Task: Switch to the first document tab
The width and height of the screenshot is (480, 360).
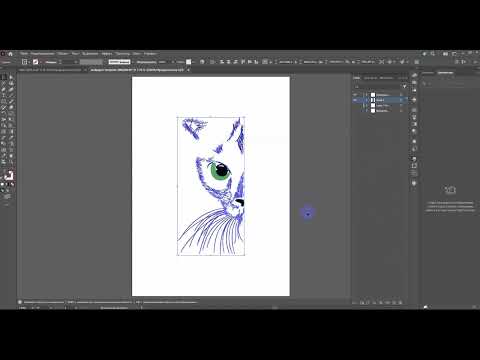Action: [50, 70]
